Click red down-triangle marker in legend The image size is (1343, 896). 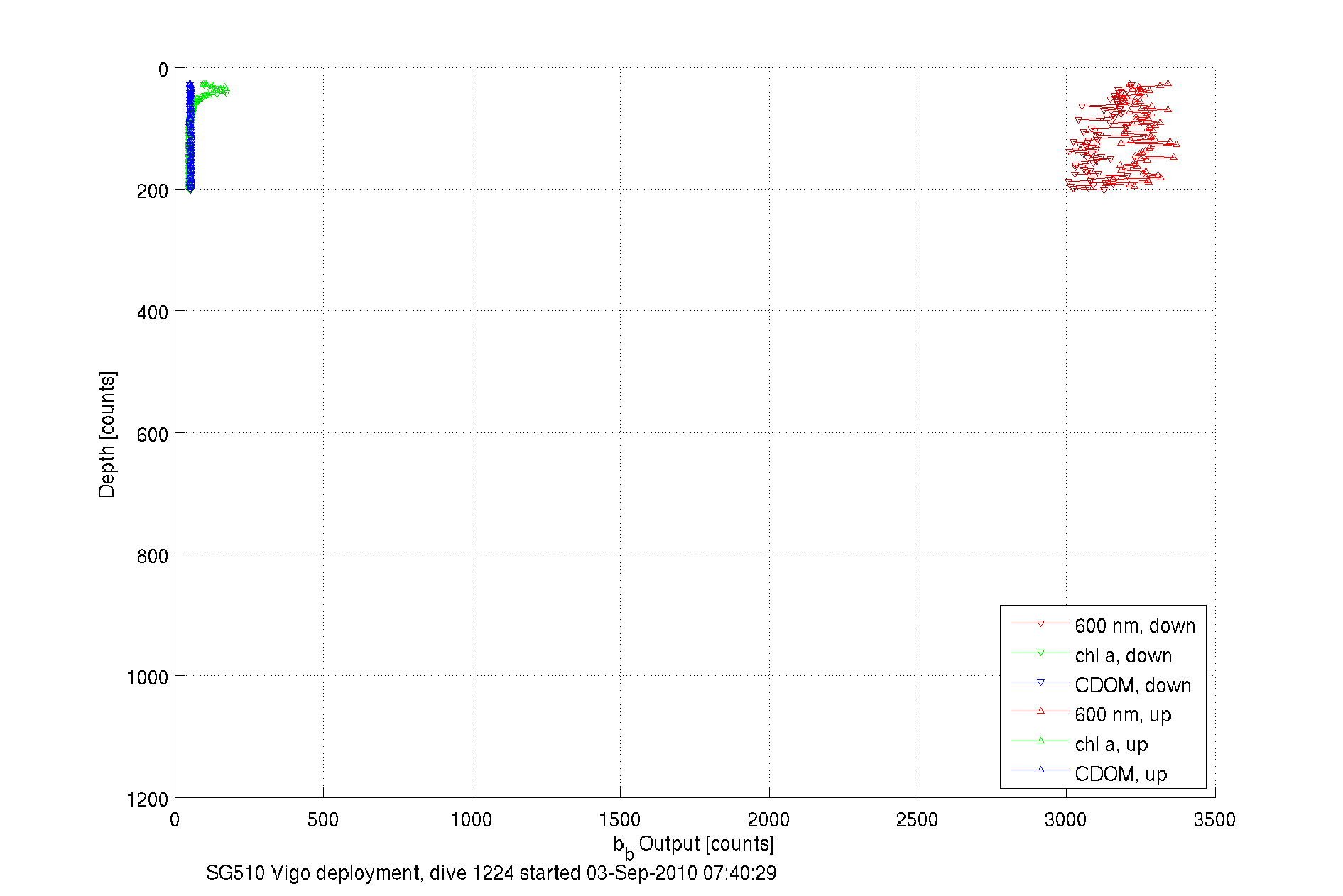point(1040,623)
